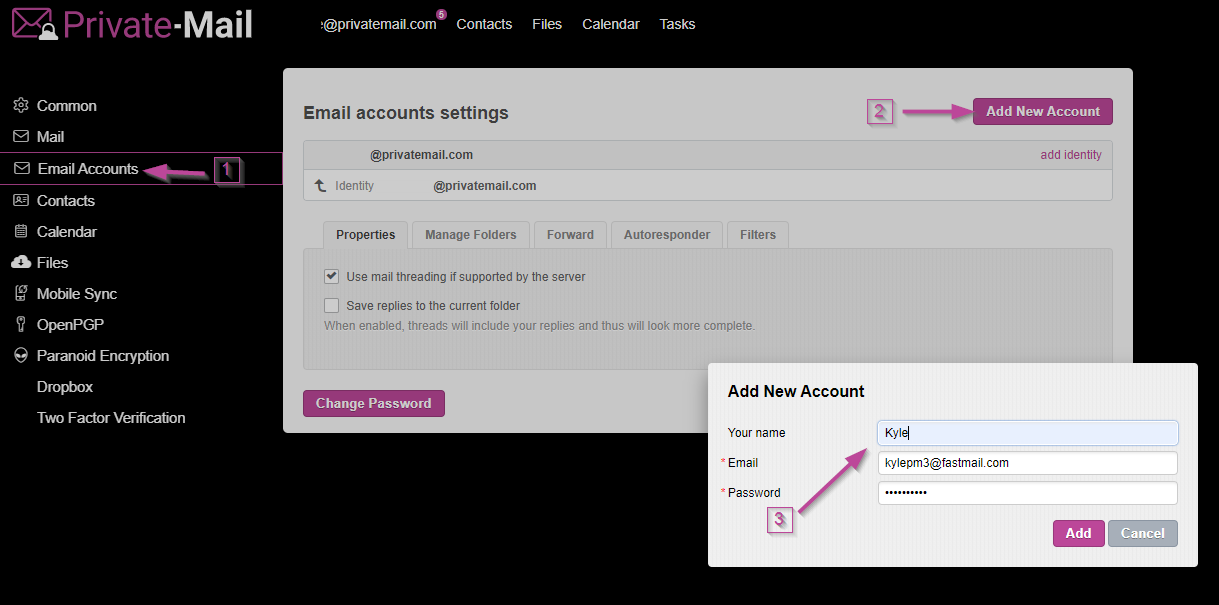Open the Manage Folders tab
1219x605 pixels.
click(x=470, y=235)
